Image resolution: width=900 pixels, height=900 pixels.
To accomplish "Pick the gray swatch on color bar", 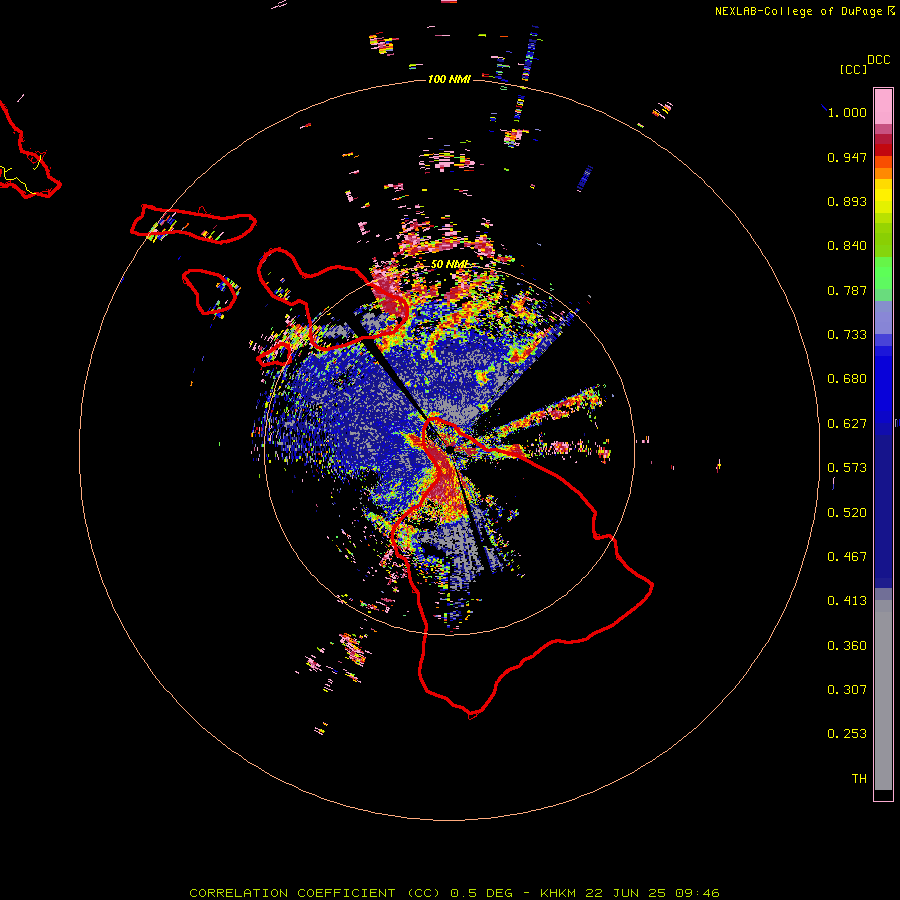I will click(x=883, y=695).
